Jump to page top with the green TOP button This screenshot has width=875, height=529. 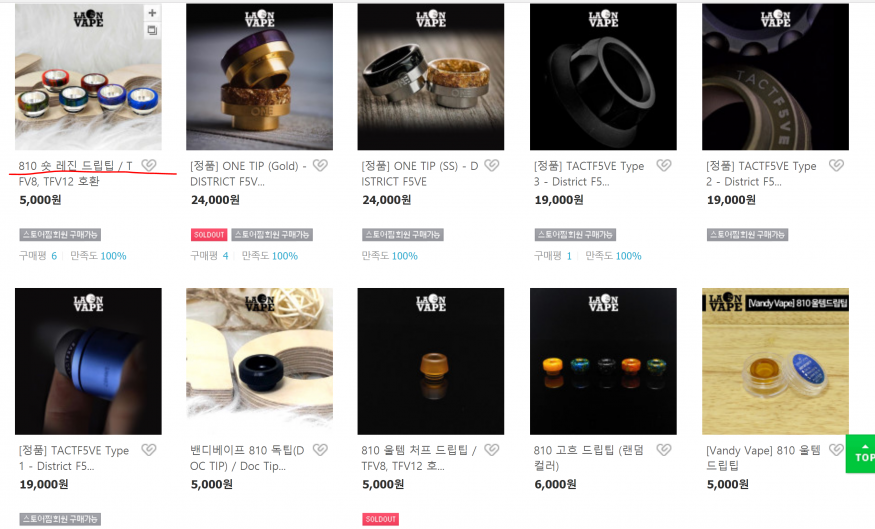[860, 454]
